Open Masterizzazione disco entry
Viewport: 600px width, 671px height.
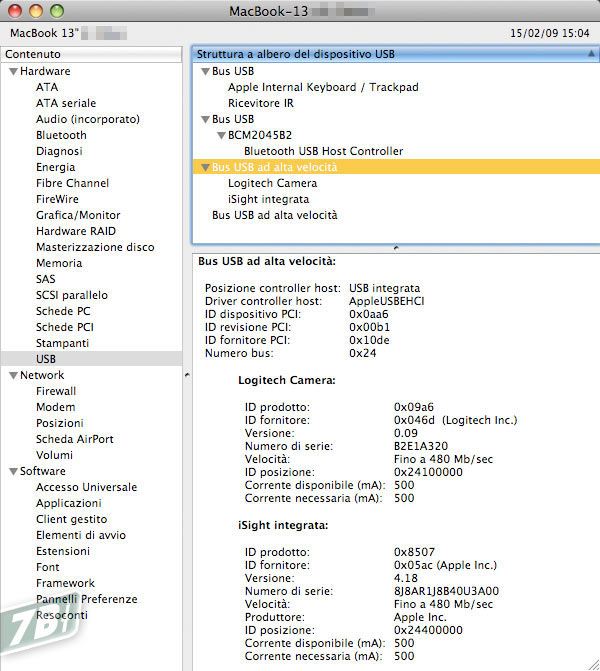pos(95,247)
